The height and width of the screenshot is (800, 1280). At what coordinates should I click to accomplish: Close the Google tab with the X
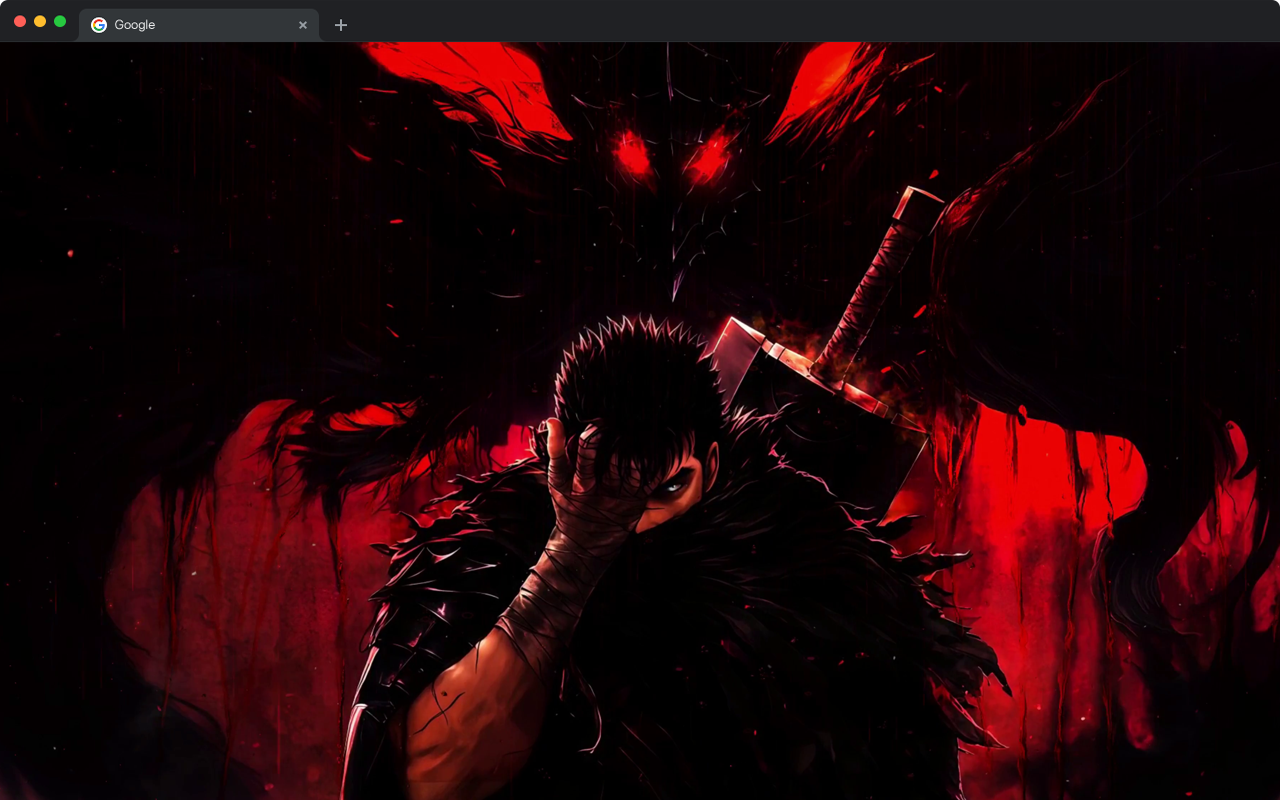click(303, 24)
